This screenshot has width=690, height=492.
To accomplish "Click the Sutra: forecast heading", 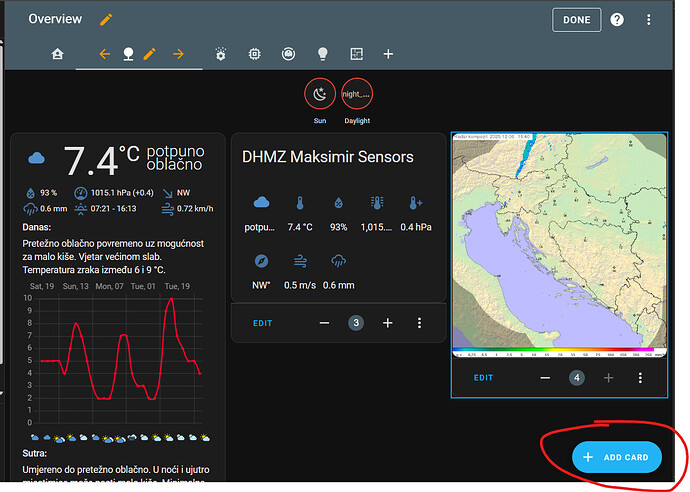I will [34, 453].
